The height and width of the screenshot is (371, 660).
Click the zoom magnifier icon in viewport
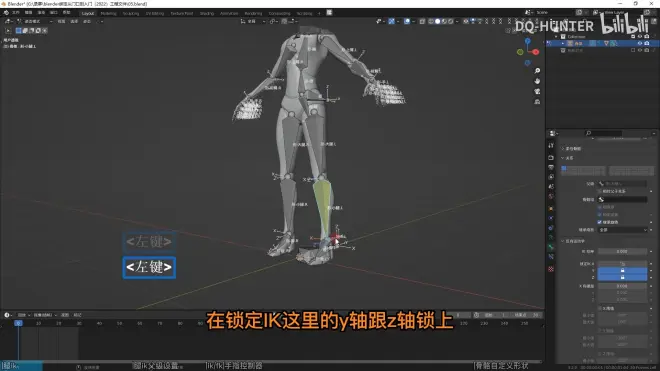click(x=537, y=71)
